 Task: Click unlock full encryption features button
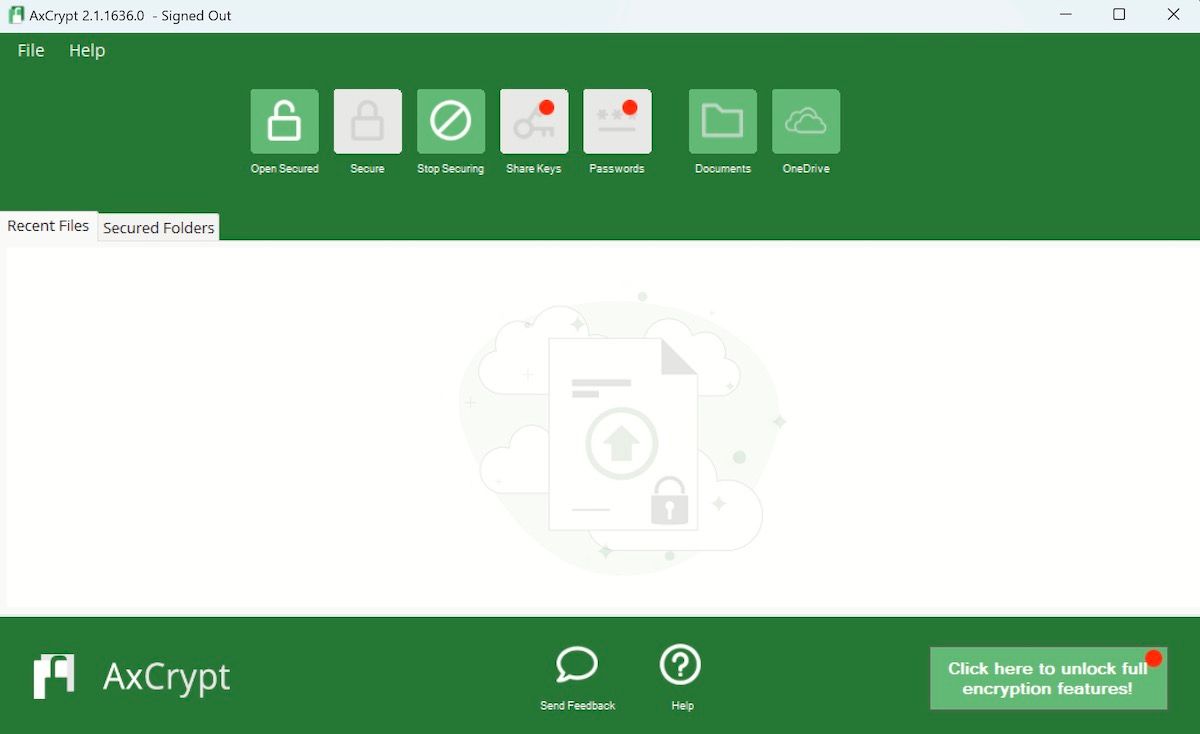click(1048, 678)
